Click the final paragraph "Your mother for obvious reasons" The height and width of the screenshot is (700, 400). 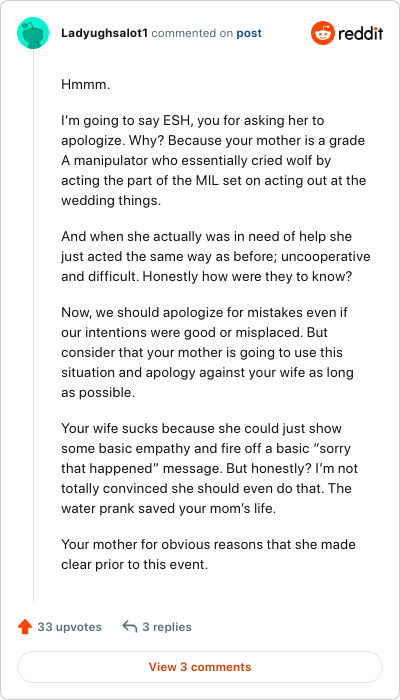[208, 554]
